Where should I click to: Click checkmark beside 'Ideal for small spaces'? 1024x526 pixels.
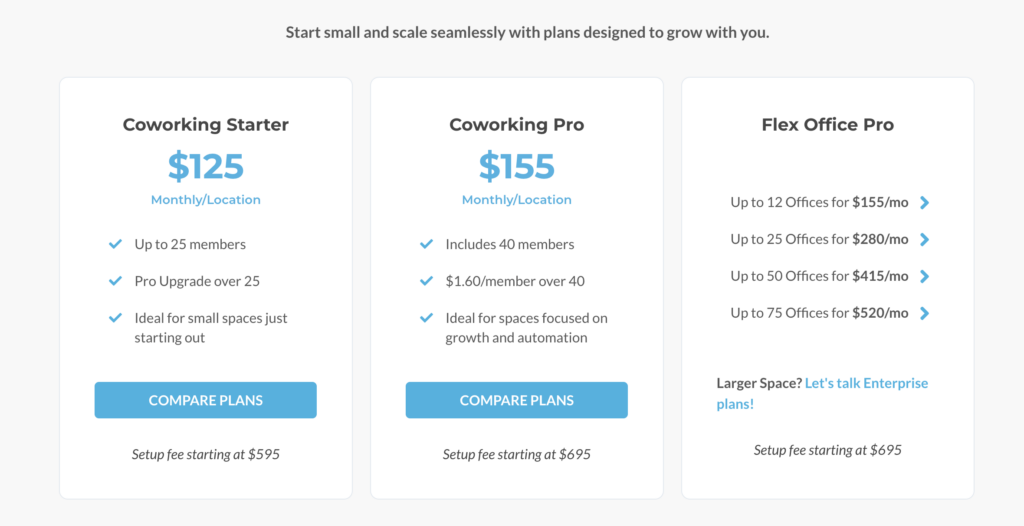pos(115,318)
